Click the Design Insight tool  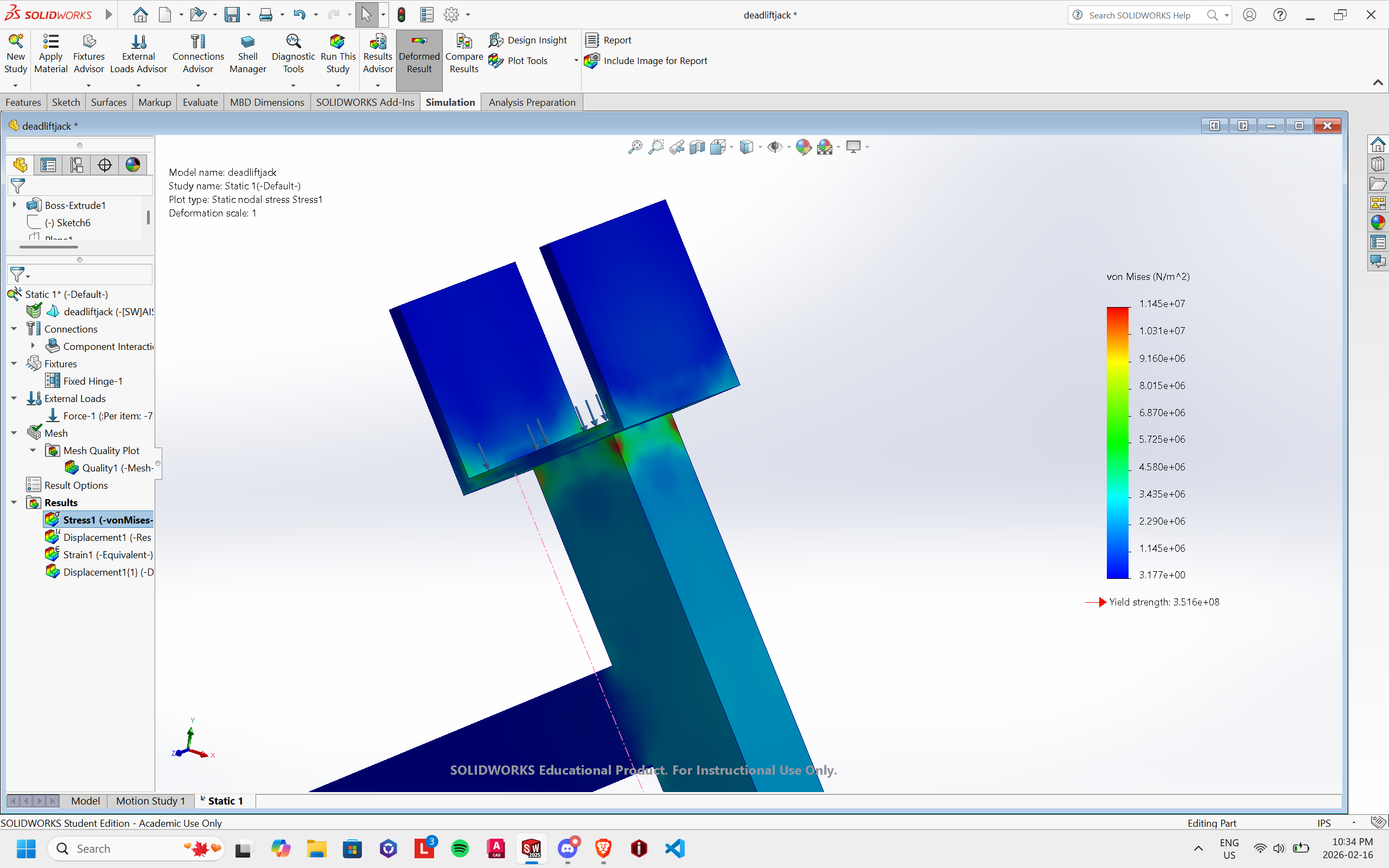[528, 40]
